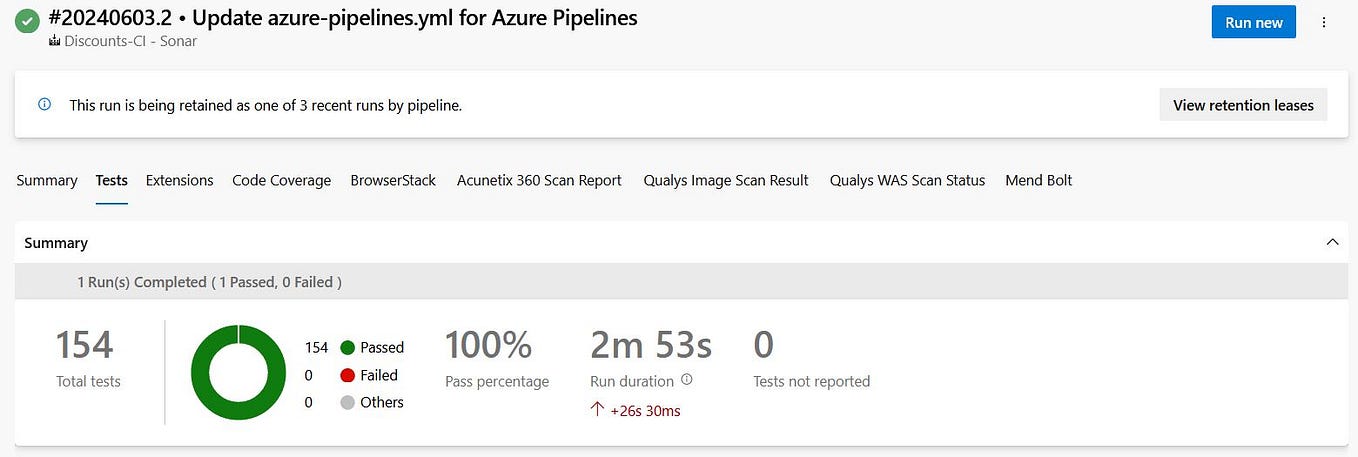Open the BrowserStack tab

click(x=393, y=181)
